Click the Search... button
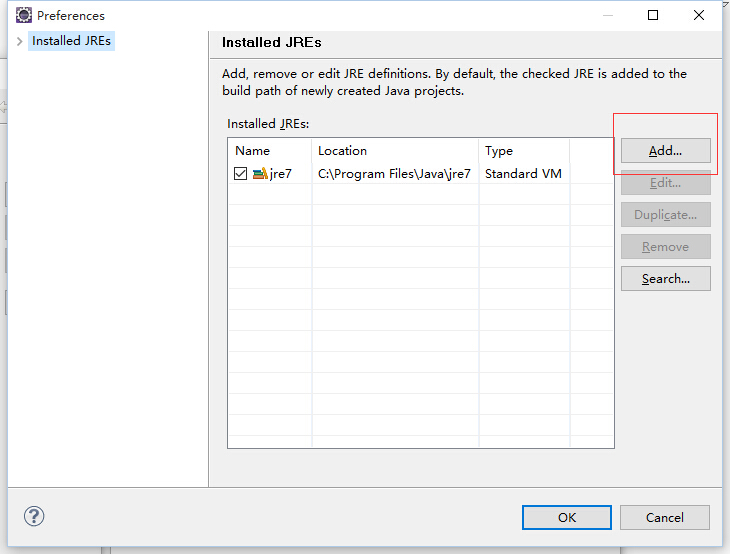 tap(665, 278)
